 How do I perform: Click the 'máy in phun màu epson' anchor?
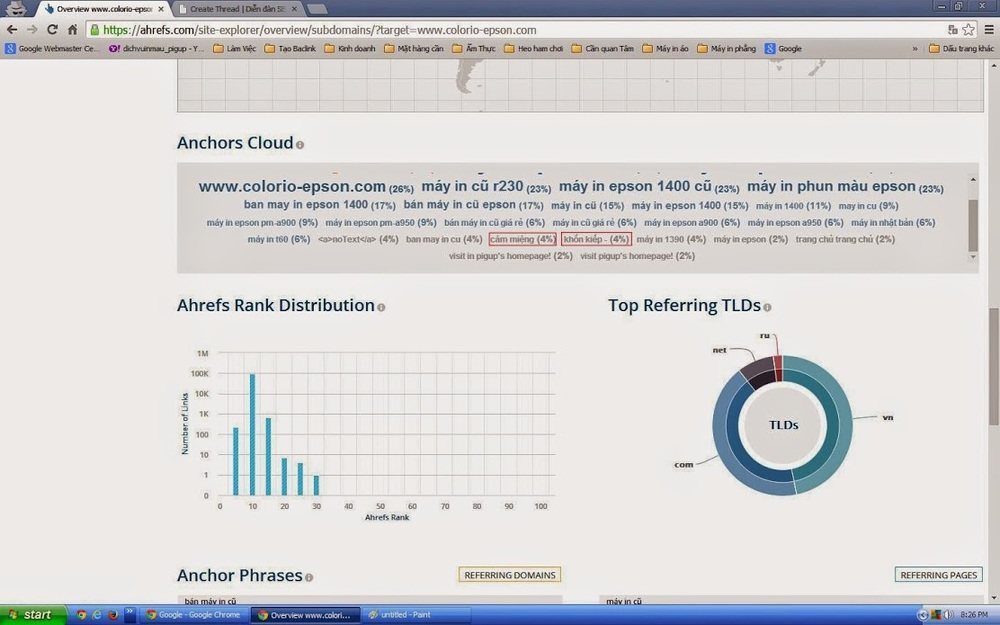point(832,186)
